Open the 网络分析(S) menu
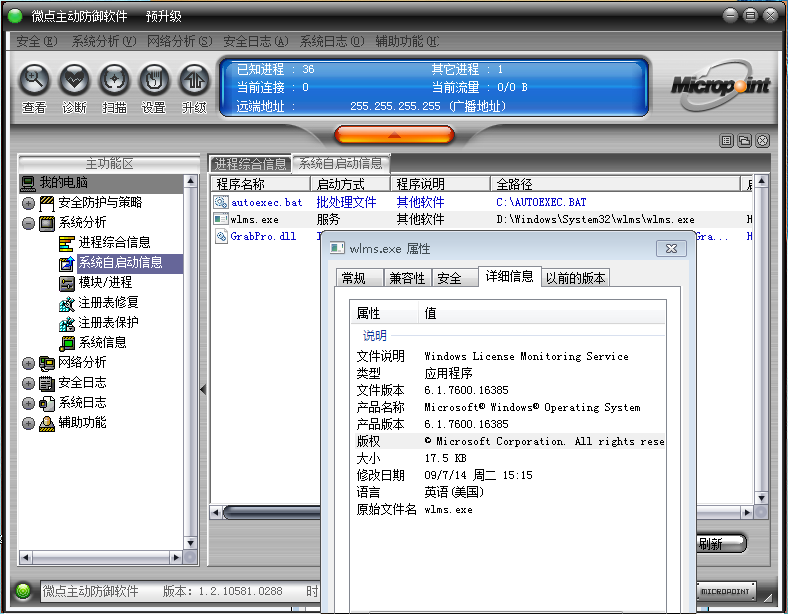The width and height of the screenshot is (788, 614). pyautogui.click(x=179, y=41)
